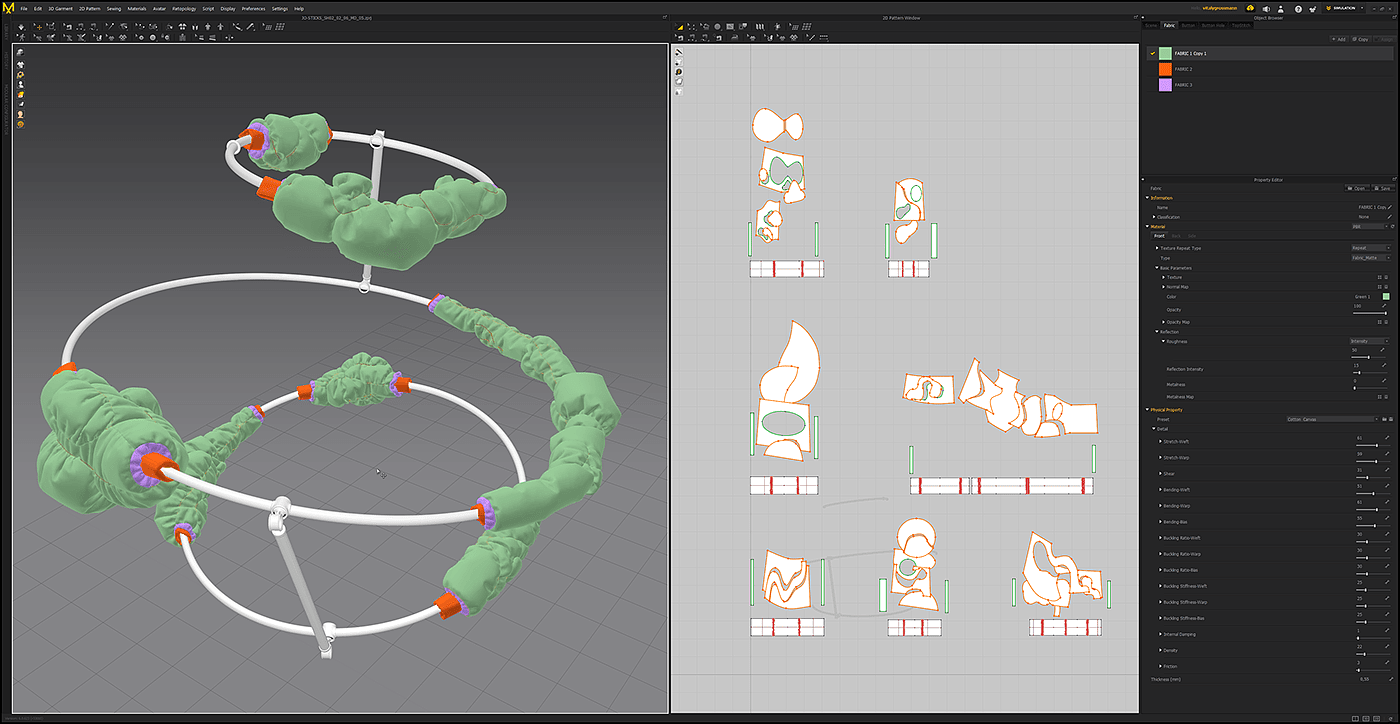Click the cloud upload icon
1400x724 pixels.
[x=1250, y=8]
